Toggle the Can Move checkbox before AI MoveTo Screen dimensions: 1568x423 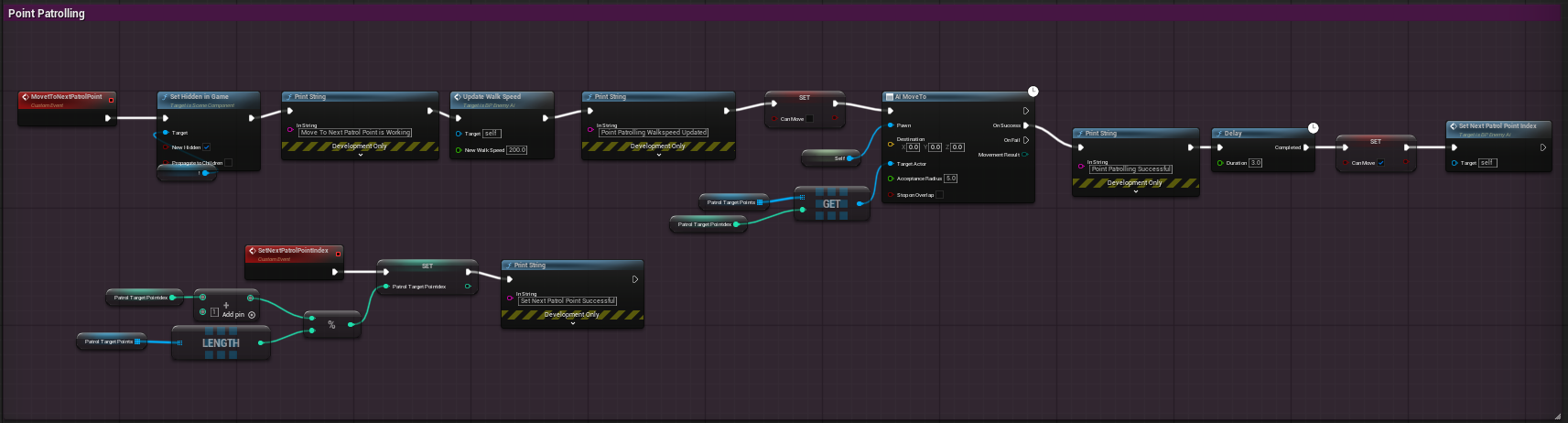point(809,118)
